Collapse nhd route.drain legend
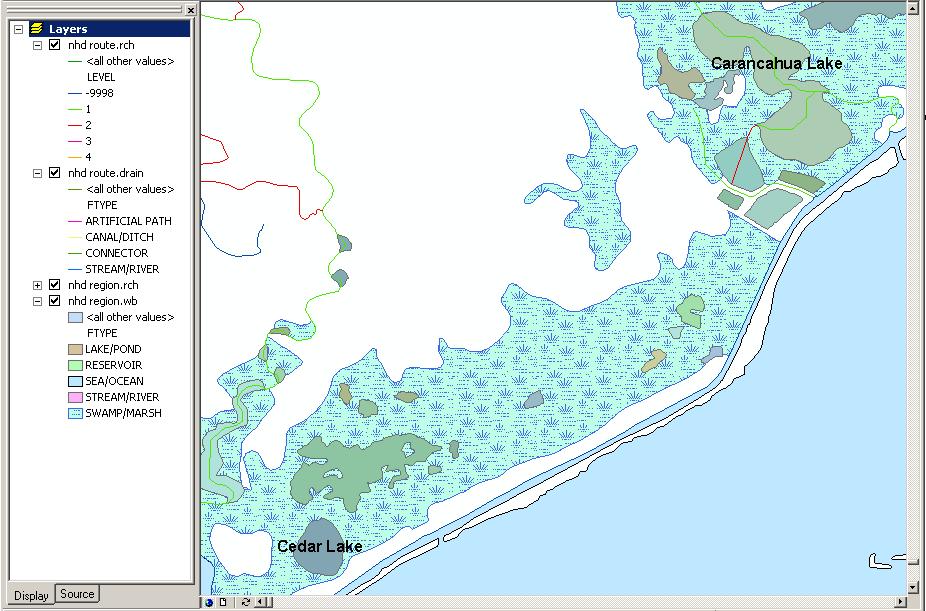This screenshot has height=611, width=926. 37,173
